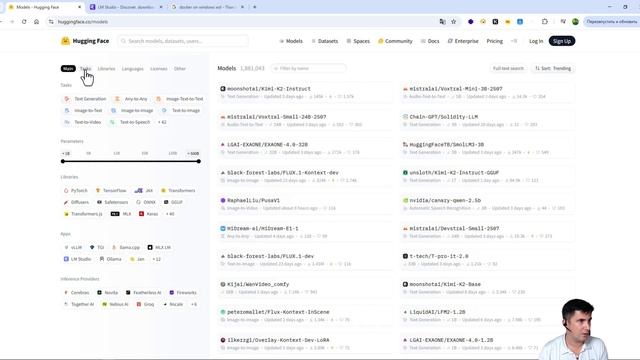The width and height of the screenshot is (640, 360).
Task: Click the Full-text search button
Action: pyautogui.click(x=508, y=69)
